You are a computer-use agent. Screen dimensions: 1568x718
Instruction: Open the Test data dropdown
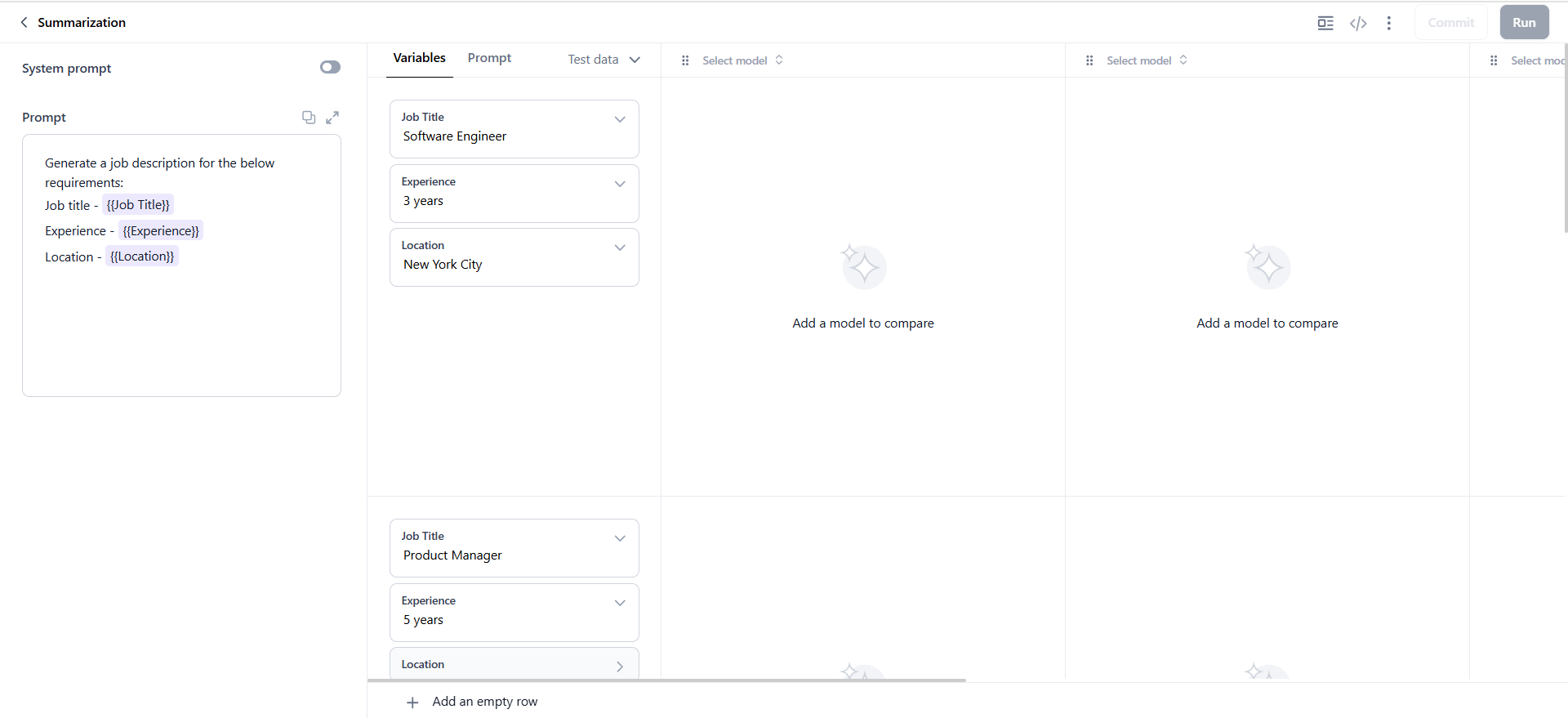coord(604,60)
